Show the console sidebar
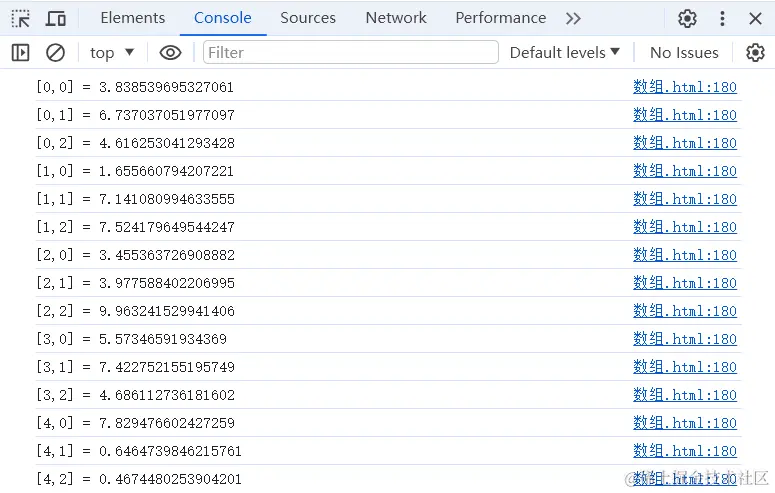 tap(20, 52)
